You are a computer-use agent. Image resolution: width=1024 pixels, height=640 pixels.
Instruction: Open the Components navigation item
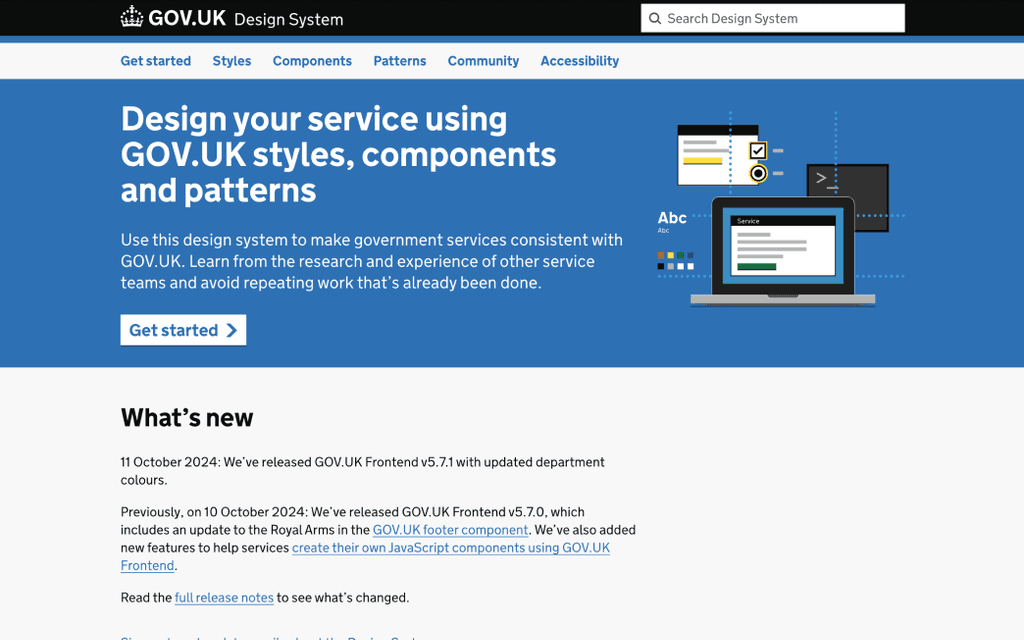[312, 61]
